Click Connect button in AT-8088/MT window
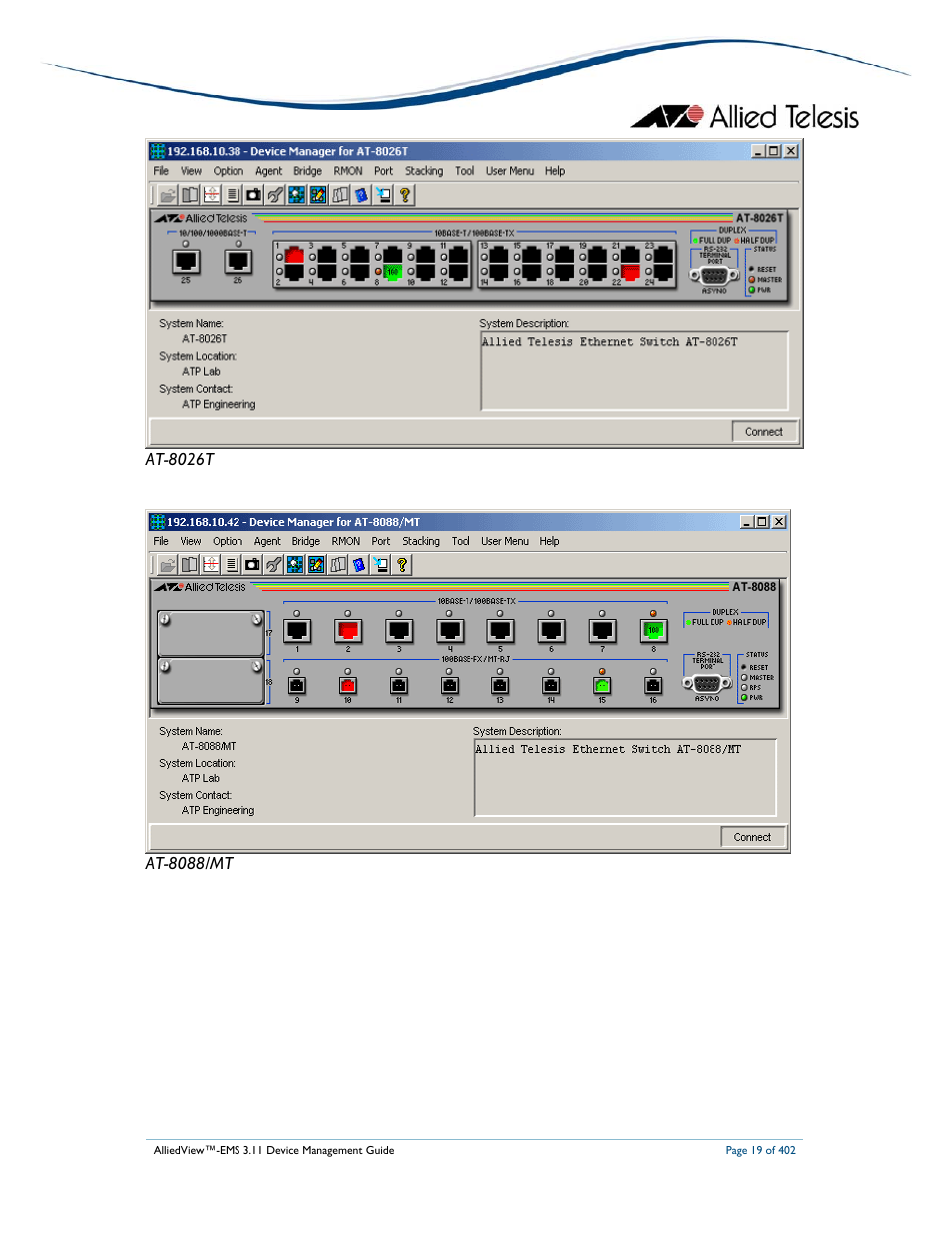 752,837
